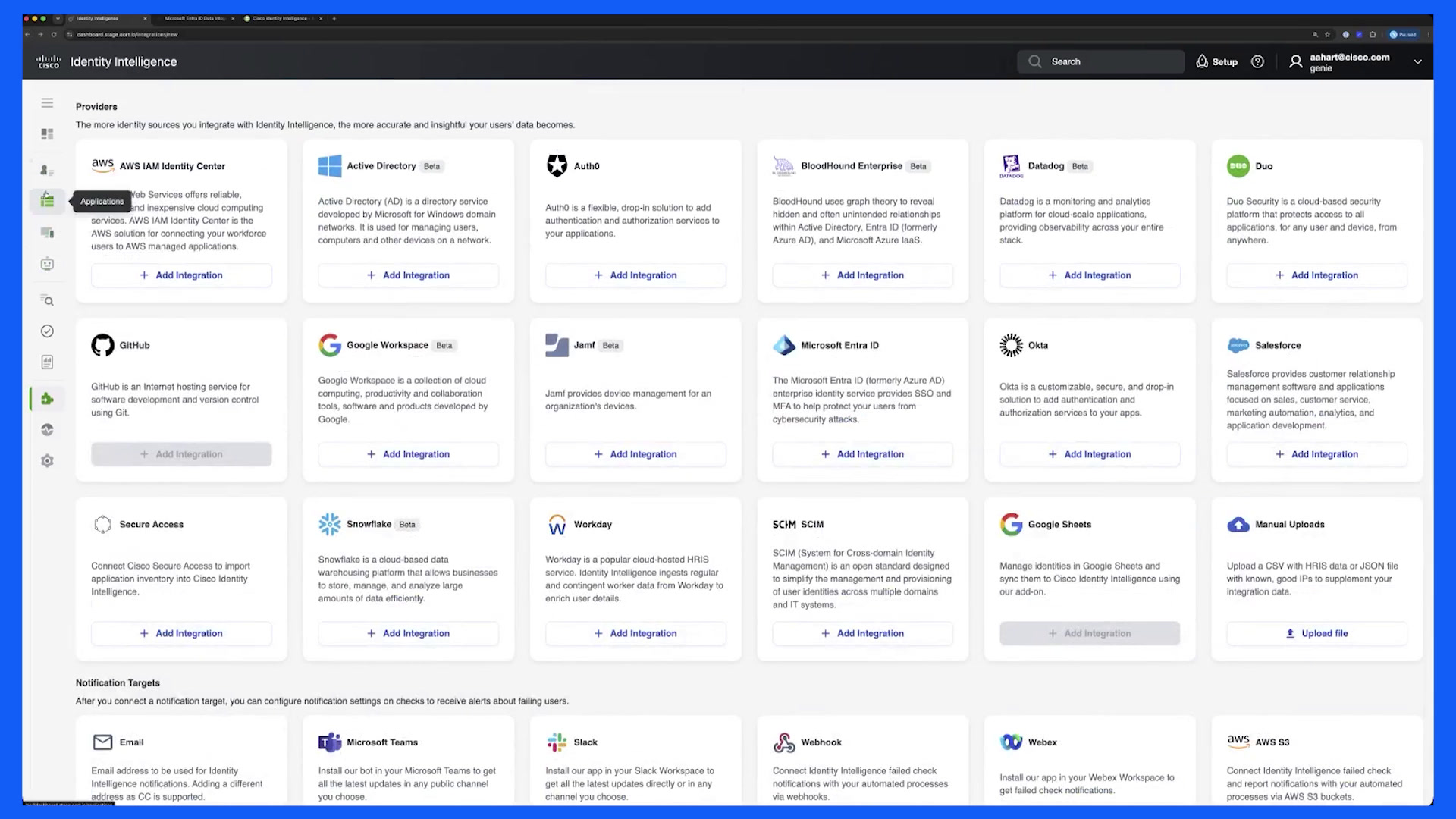The width and height of the screenshot is (1456, 819).
Task: Add Integration for Workday
Action: pyautogui.click(x=635, y=633)
